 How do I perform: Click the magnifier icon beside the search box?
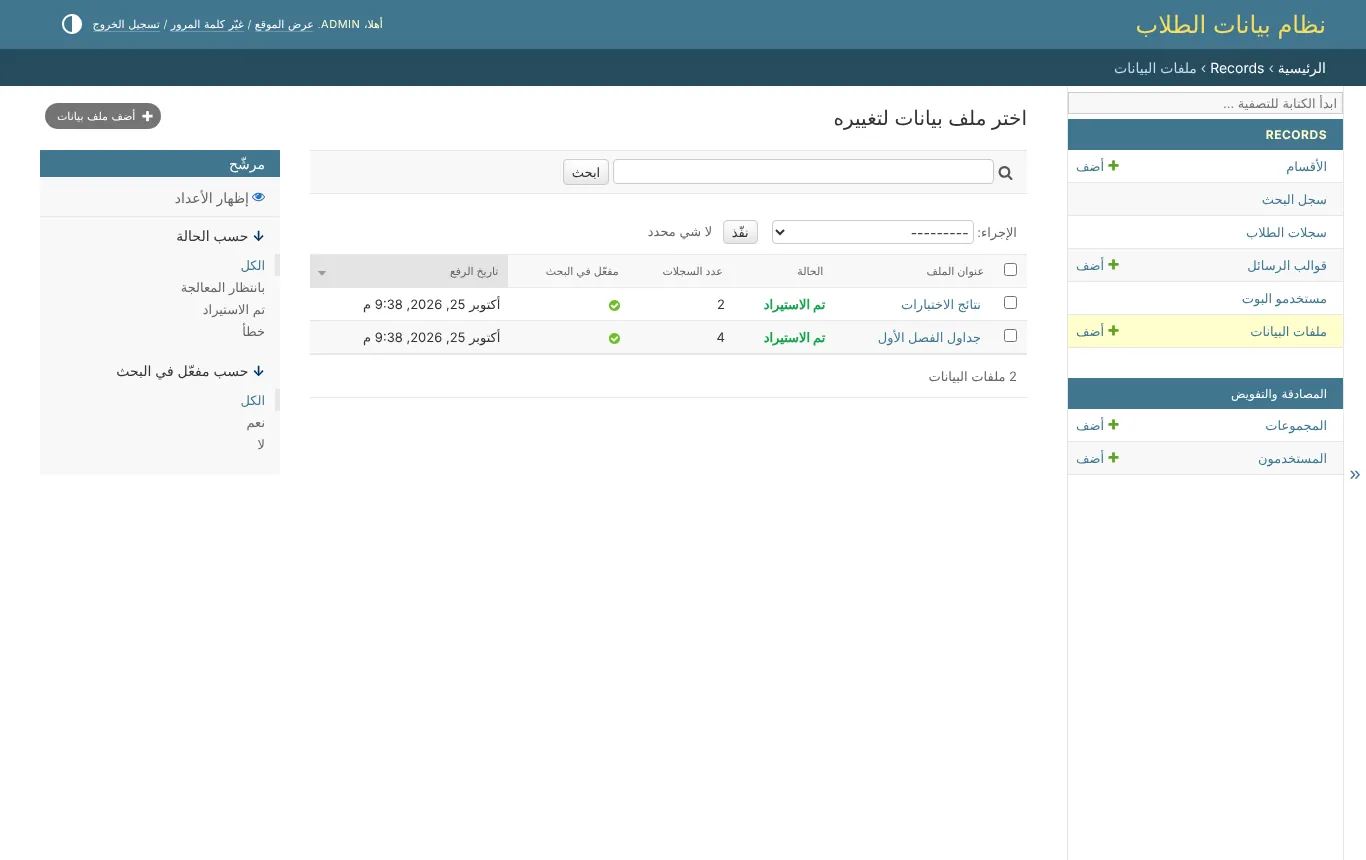tap(1006, 173)
